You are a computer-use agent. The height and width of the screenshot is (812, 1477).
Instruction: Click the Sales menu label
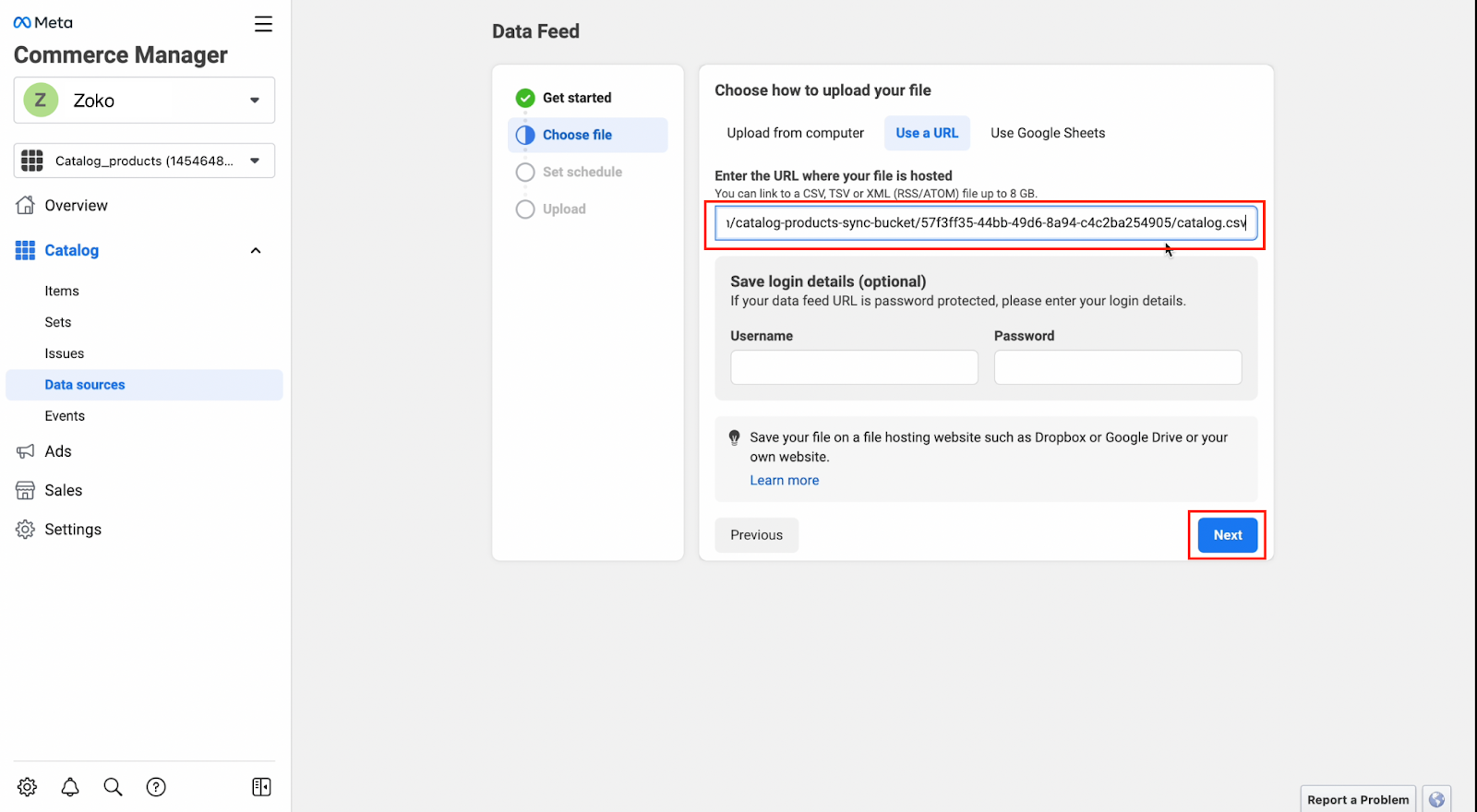point(64,490)
